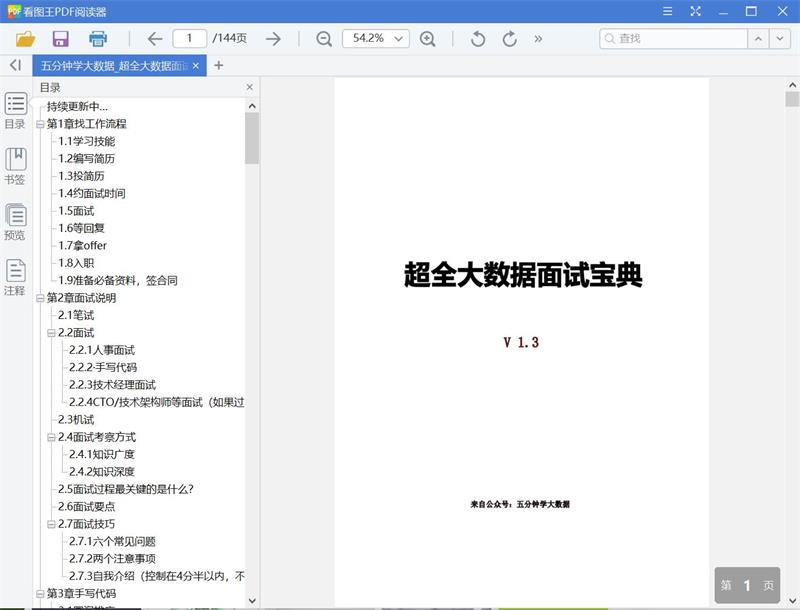Viewport: 800px width, 610px height.
Task: Collapse 2.7面试技巧 tree node
Action: coord(51,524)
